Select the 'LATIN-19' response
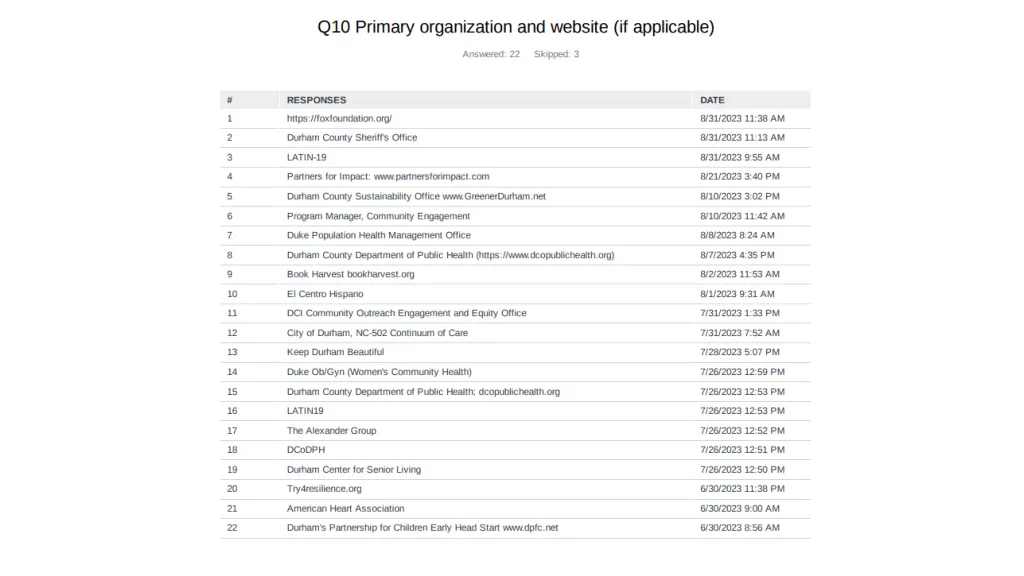The height and width of the screenshot is (576, 1024). [x=306, y=157]
